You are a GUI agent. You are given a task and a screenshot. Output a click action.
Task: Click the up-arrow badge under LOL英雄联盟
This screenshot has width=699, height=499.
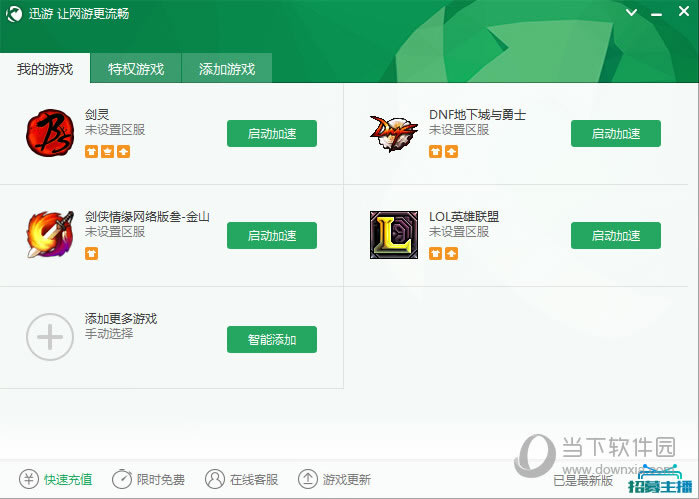[x=452, y=254]
